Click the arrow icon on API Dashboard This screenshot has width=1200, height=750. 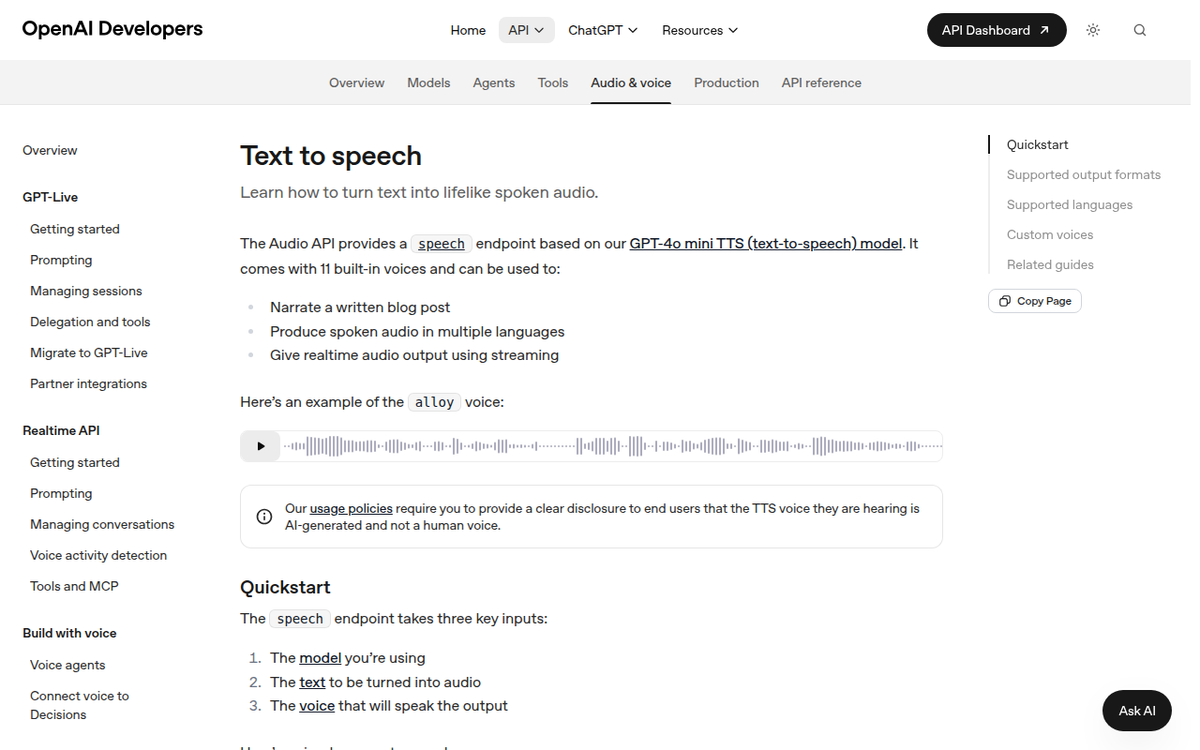pos(1044,30)
